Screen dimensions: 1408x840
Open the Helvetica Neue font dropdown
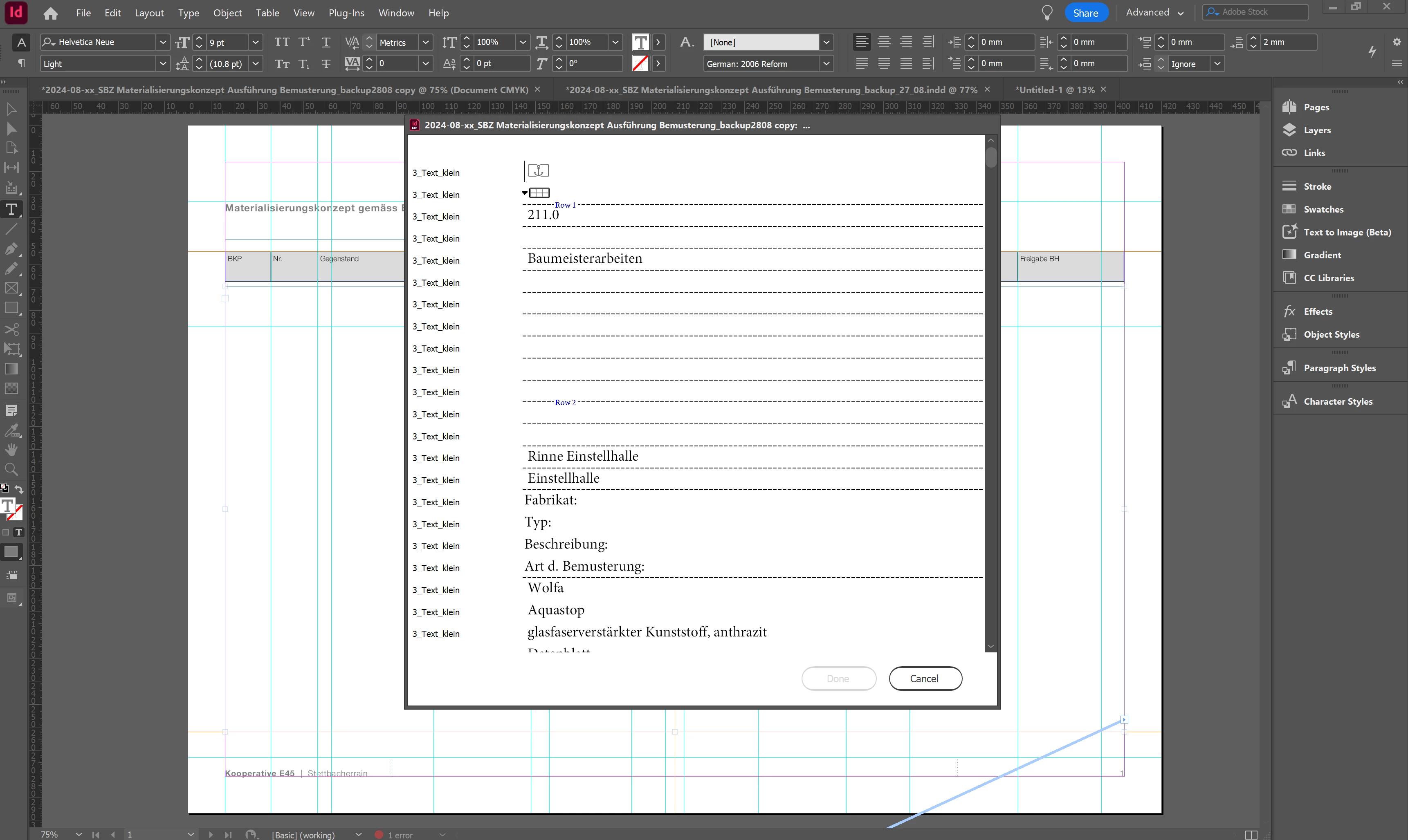[x=163, y=42]
